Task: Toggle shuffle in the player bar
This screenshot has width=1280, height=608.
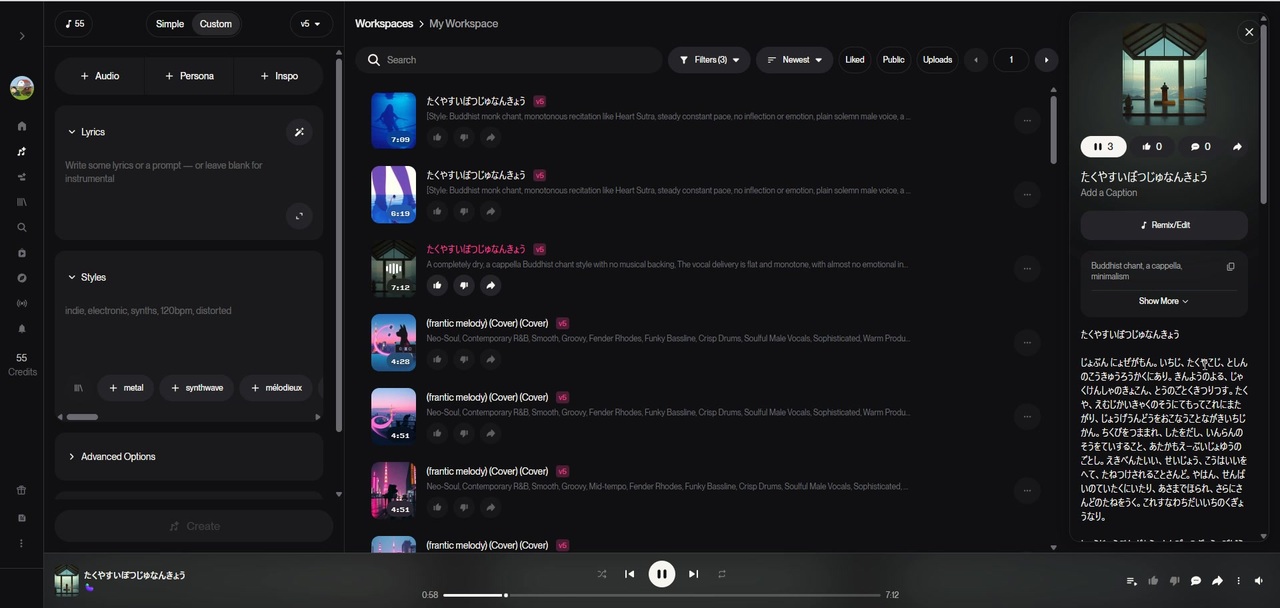Action: 602,574
